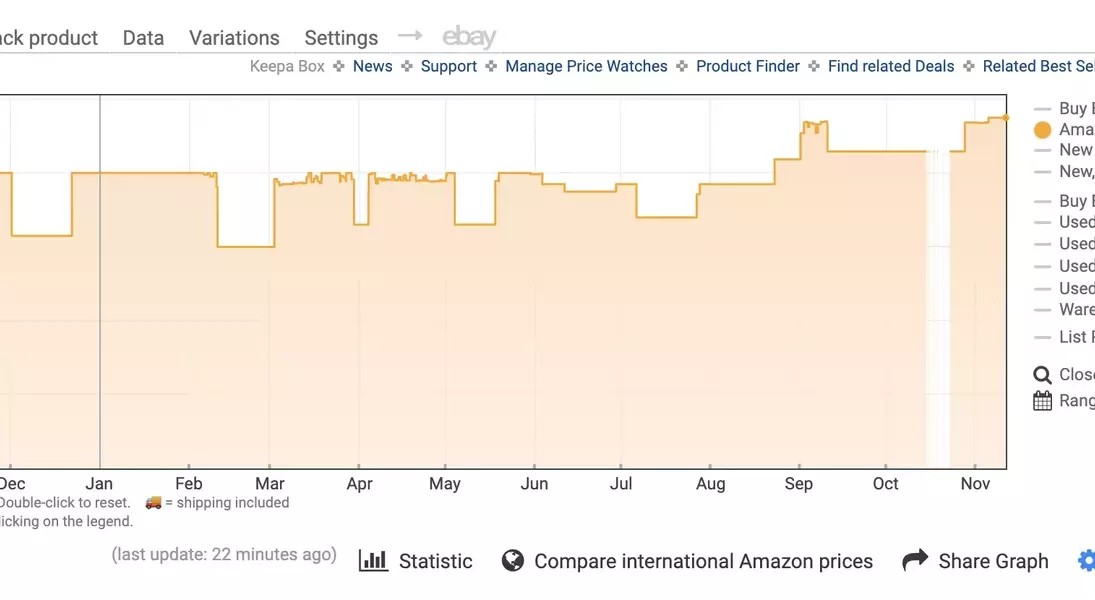Click the Share Graph arrow icon
The height and width of the screenshot is (600, 1095).
click(915, 561)
